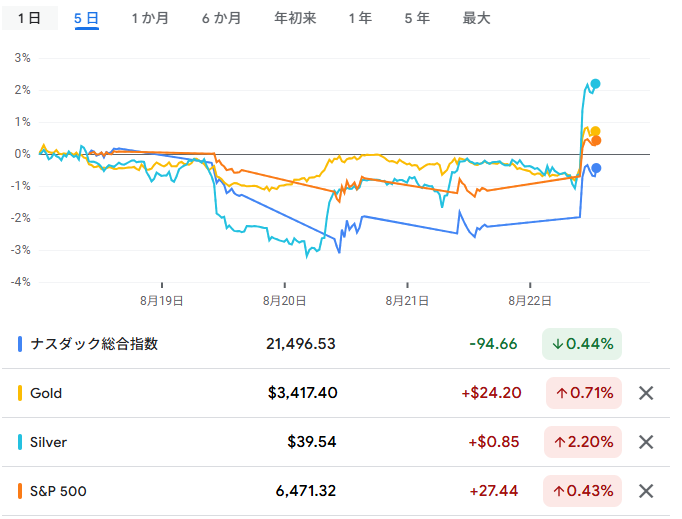Screen dimensions: 682x519
Task: Open the 1か月 time range tab
Action: click(x=150, y=18)
